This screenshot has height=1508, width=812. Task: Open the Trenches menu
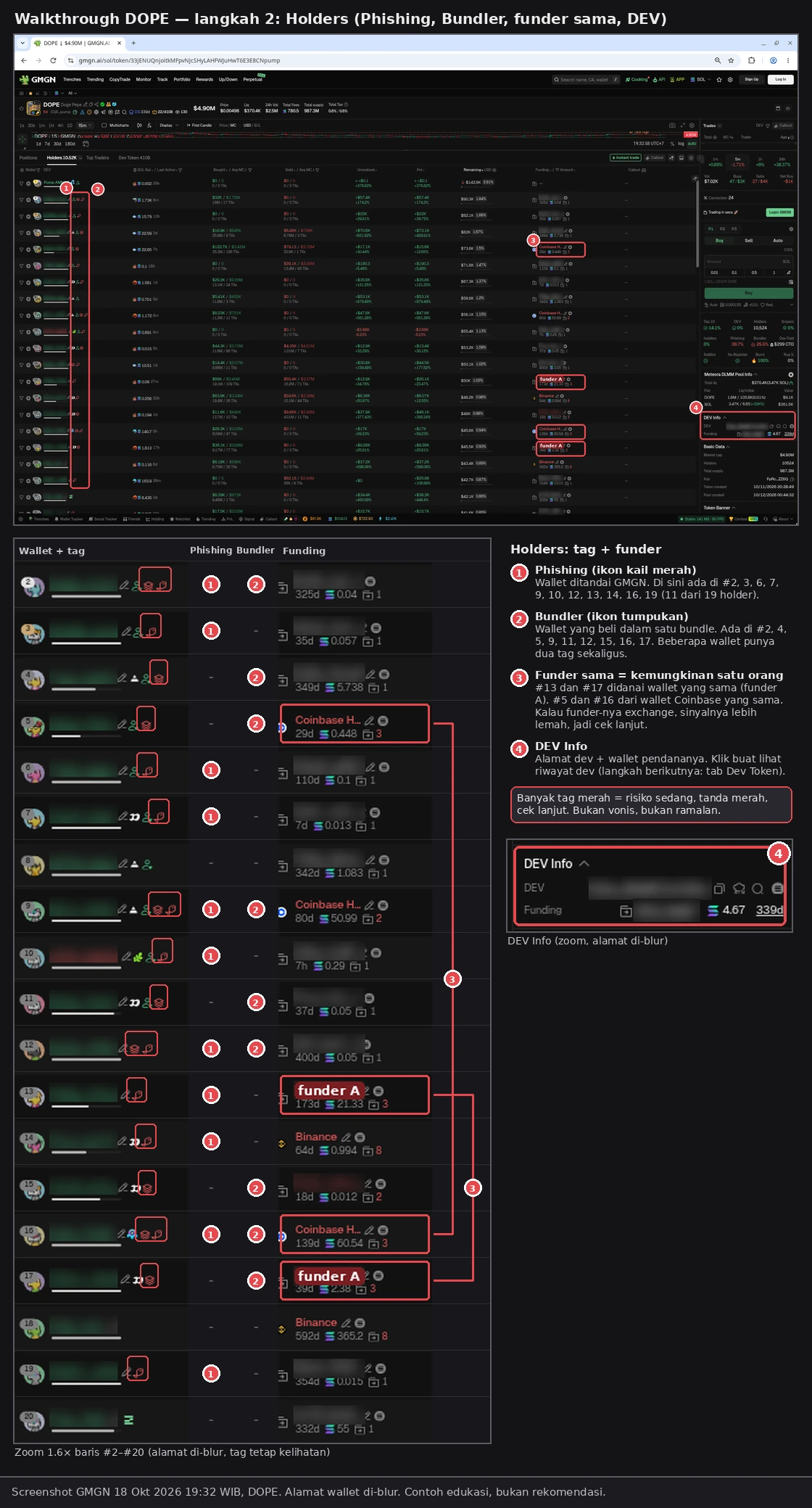click(x=72, y=80)
